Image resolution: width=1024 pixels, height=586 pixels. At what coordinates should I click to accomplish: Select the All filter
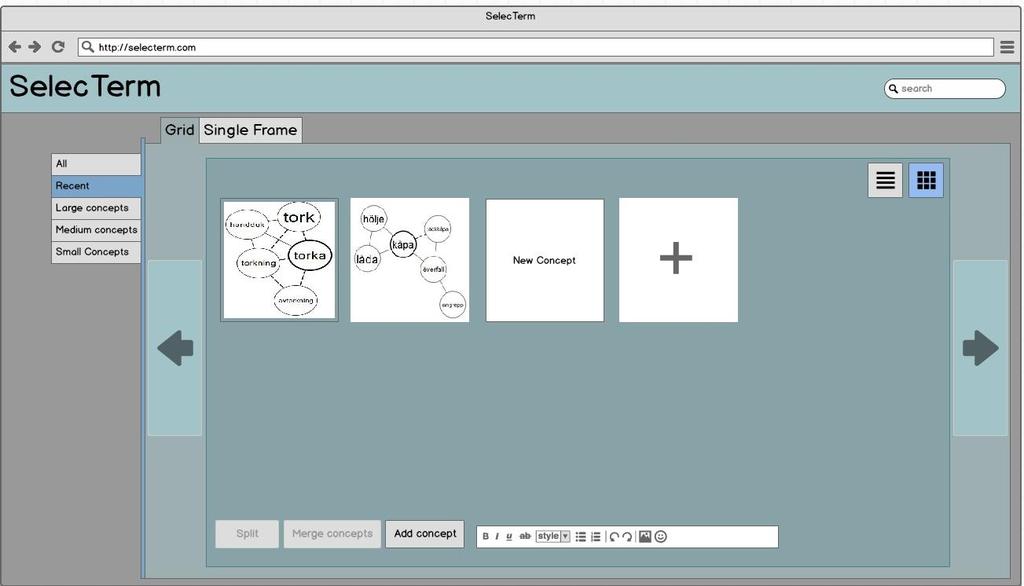[x=96, y=164]
